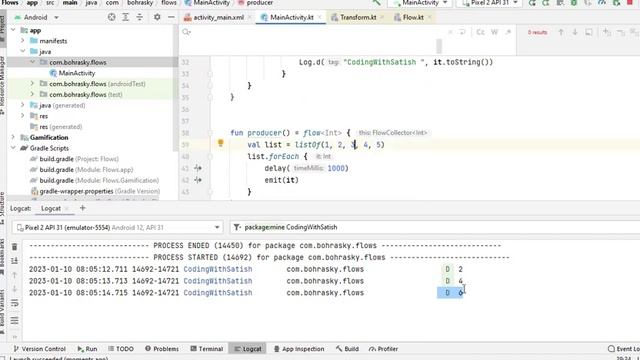This screenshot has height=360, width=640.
Task: Open the Version Control tool window
Action: 40,349
